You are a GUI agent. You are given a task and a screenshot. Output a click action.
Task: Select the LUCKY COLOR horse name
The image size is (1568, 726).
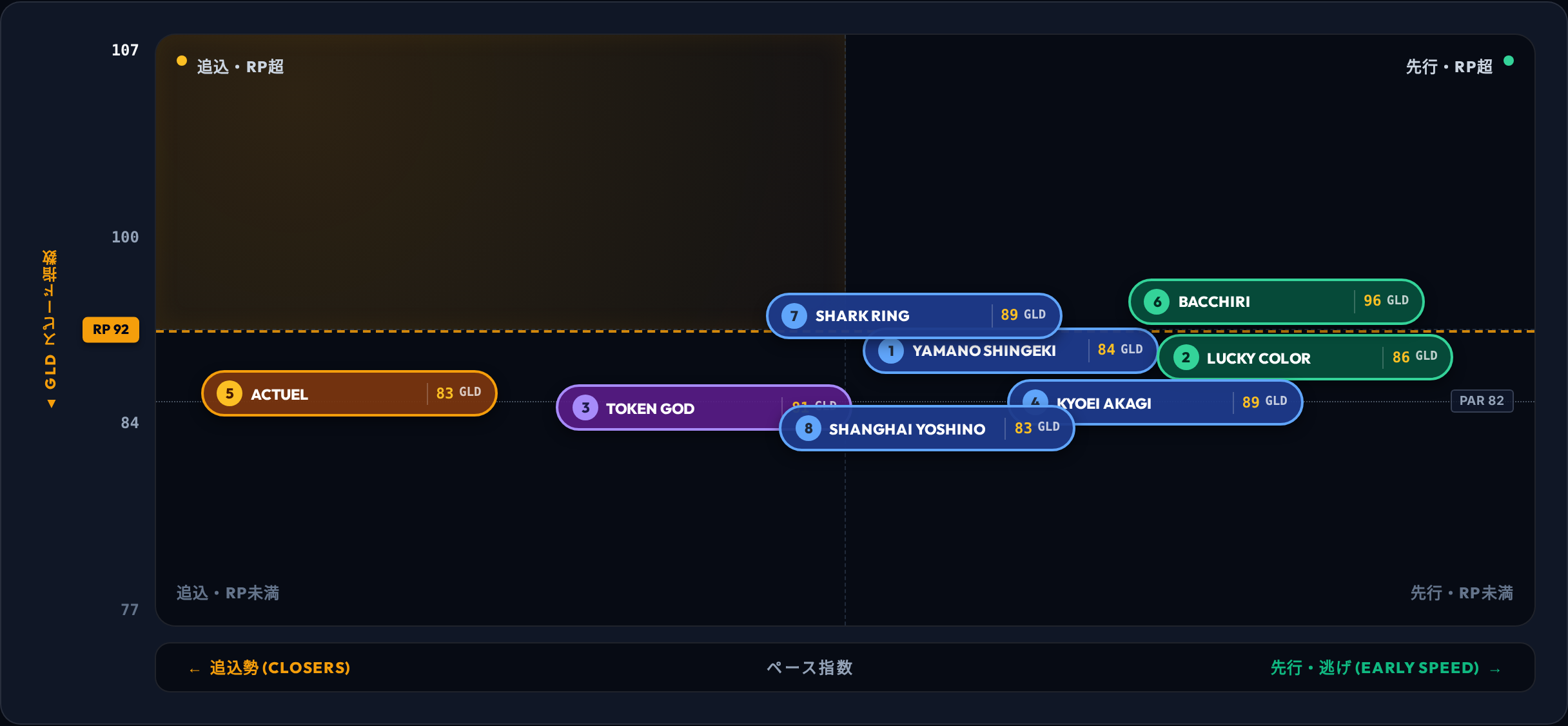[x=1259, y=358]
